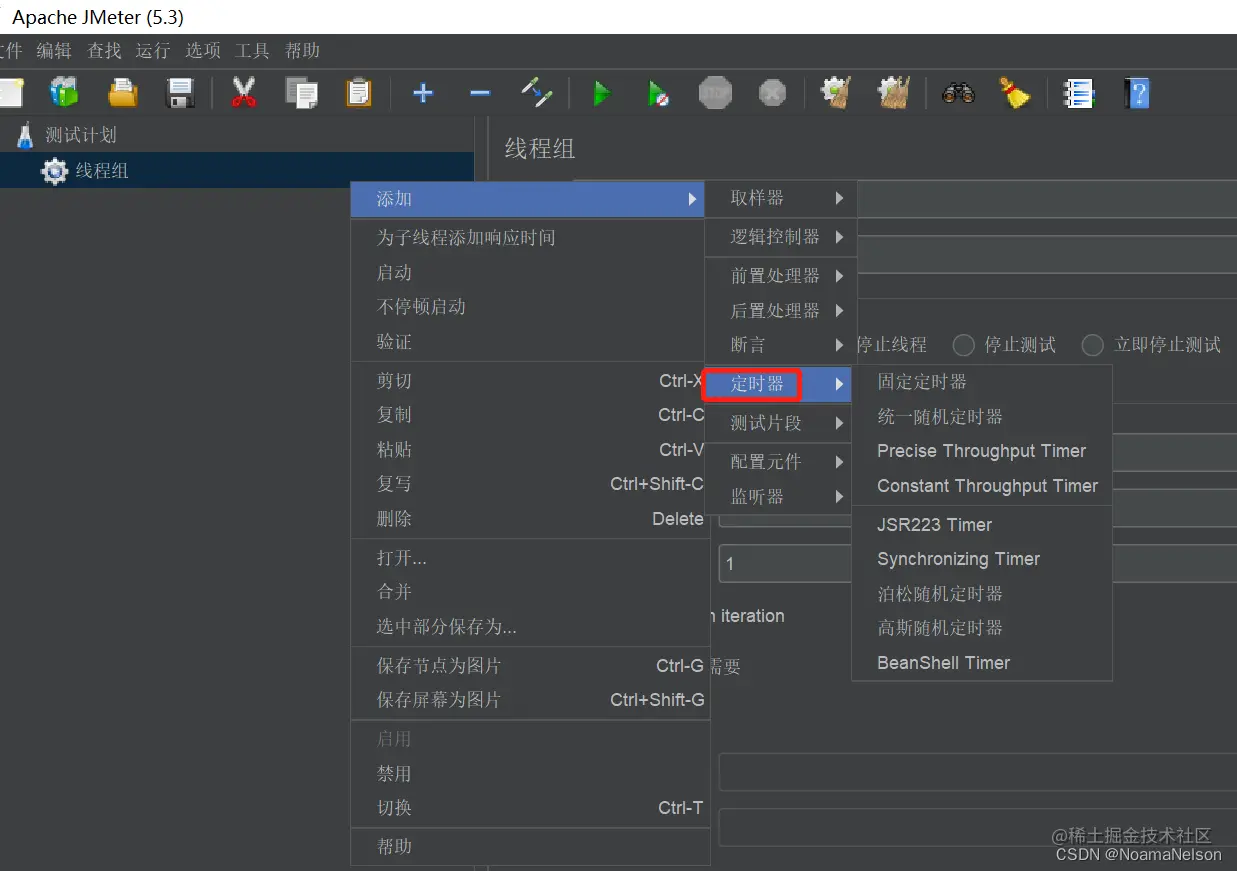Expand the 逻辑控制器 submenu
The image size is (1237, 871).
pyautogui.click(x=781, y=237)
